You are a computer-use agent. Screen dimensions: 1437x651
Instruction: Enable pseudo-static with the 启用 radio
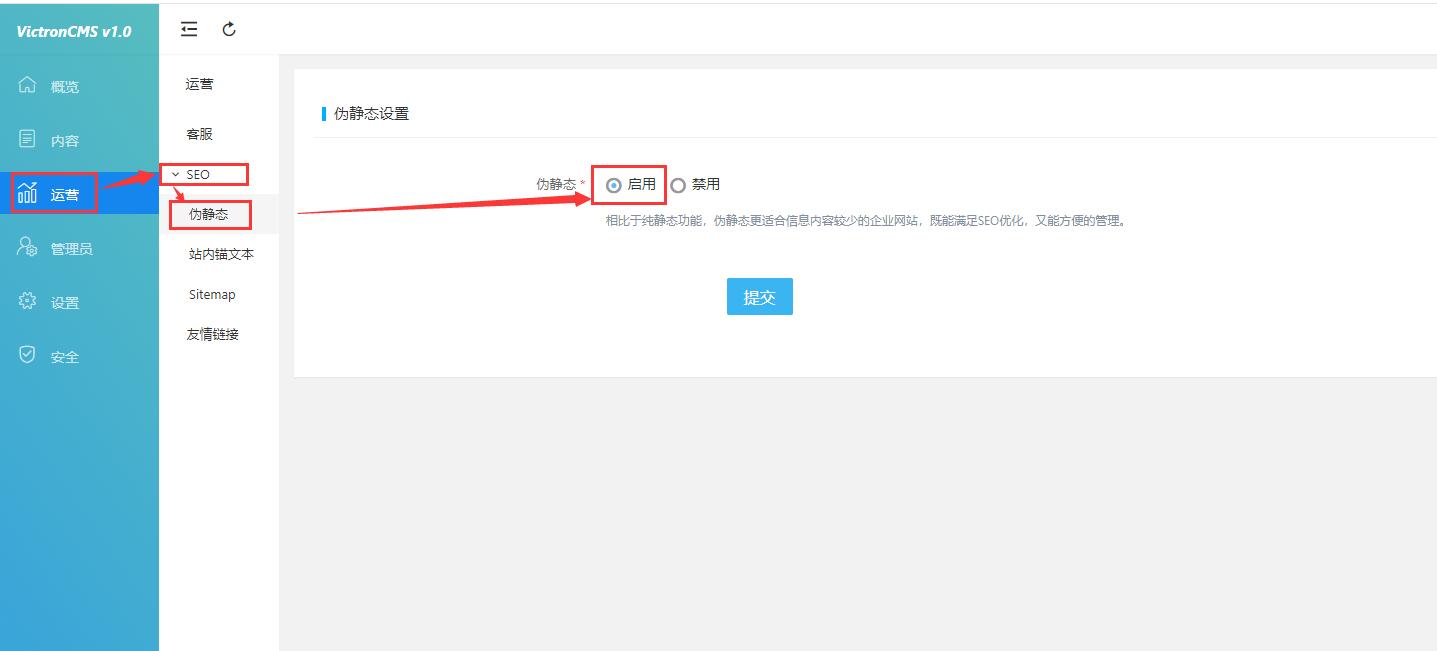point(614,185)
